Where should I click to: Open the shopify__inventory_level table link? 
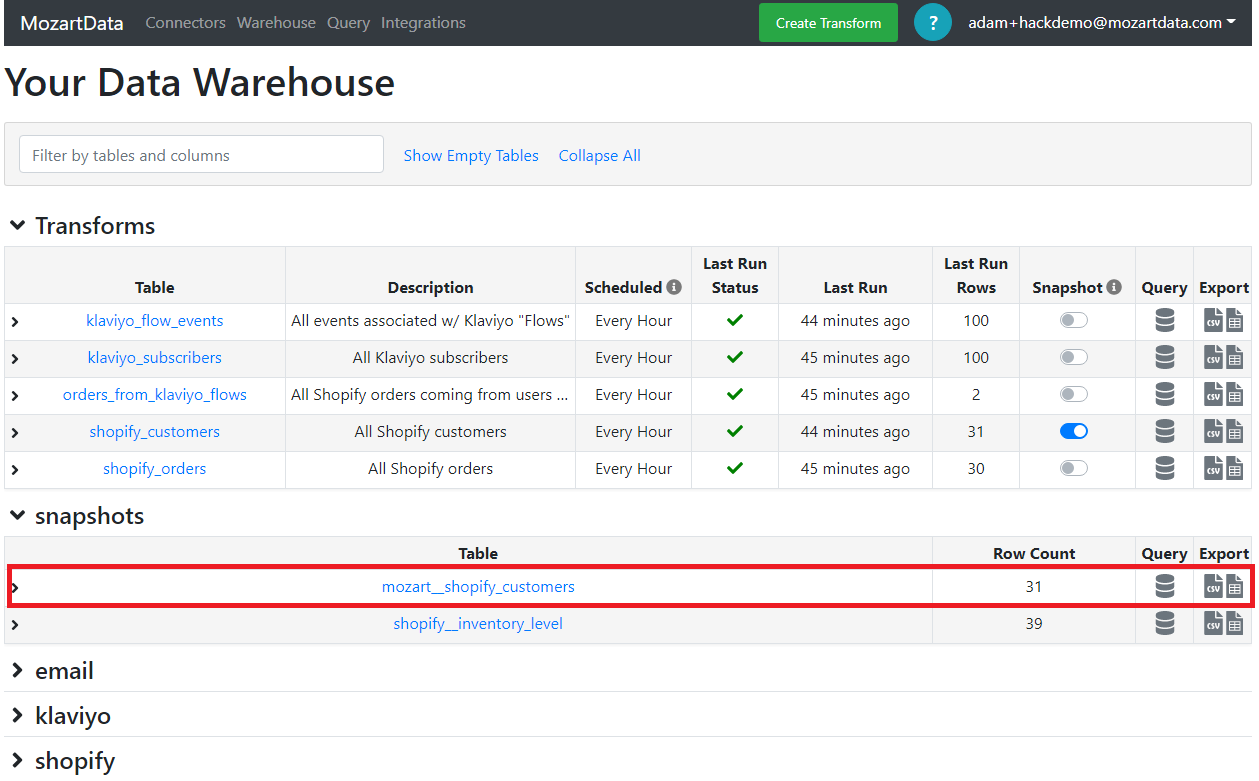[478, 624]
